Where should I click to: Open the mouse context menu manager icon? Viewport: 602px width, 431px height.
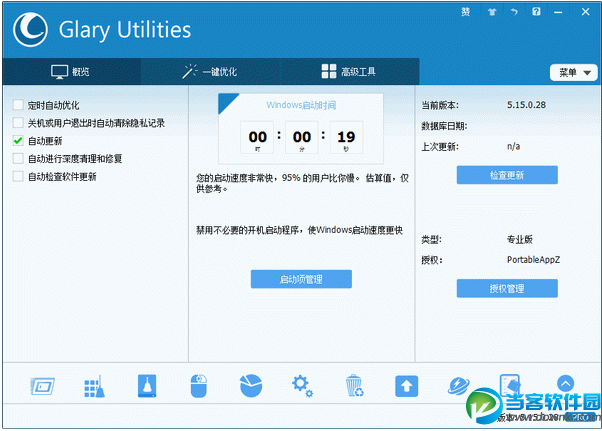pos(198,386)
